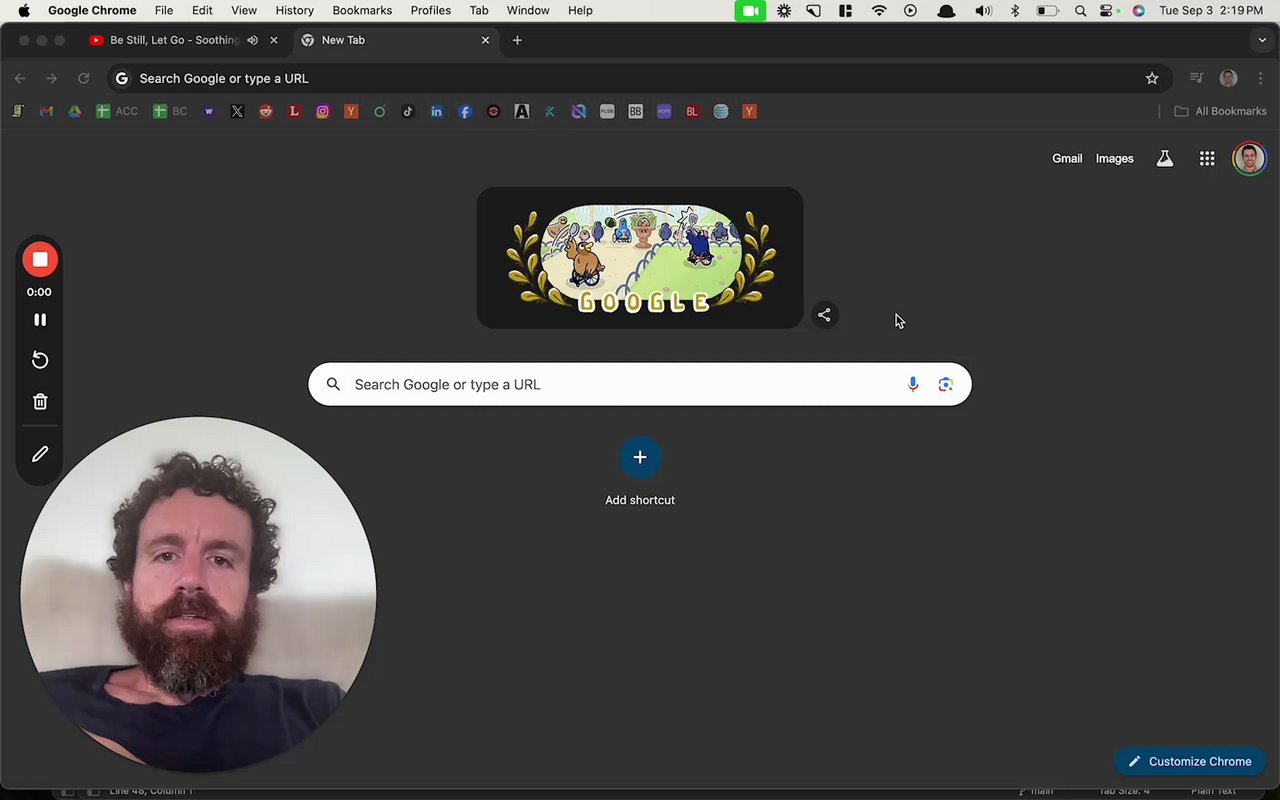The image size is (1280, 800).
Task: Open the Profiles menu
Action: point(431,10)
